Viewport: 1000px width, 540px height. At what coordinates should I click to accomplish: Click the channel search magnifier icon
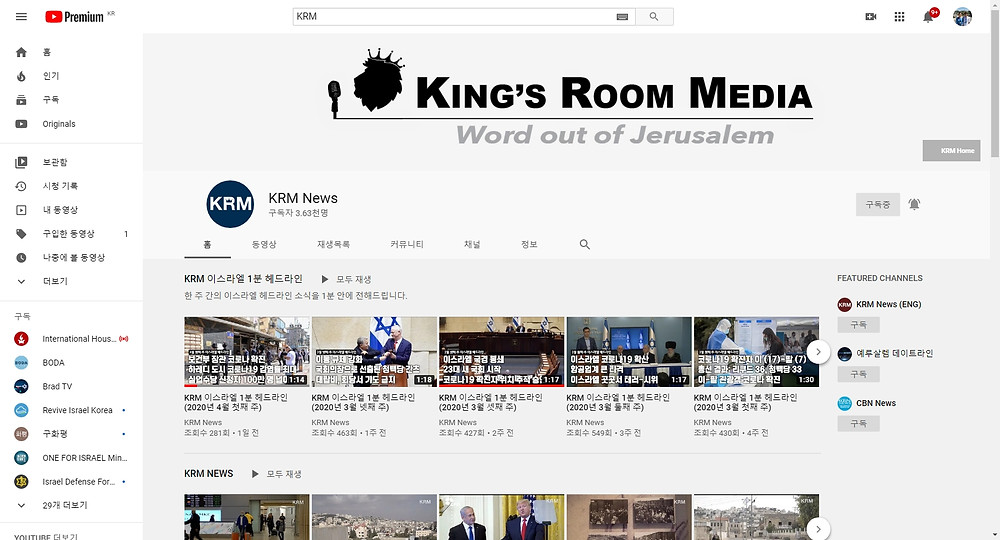pos(584,244)
